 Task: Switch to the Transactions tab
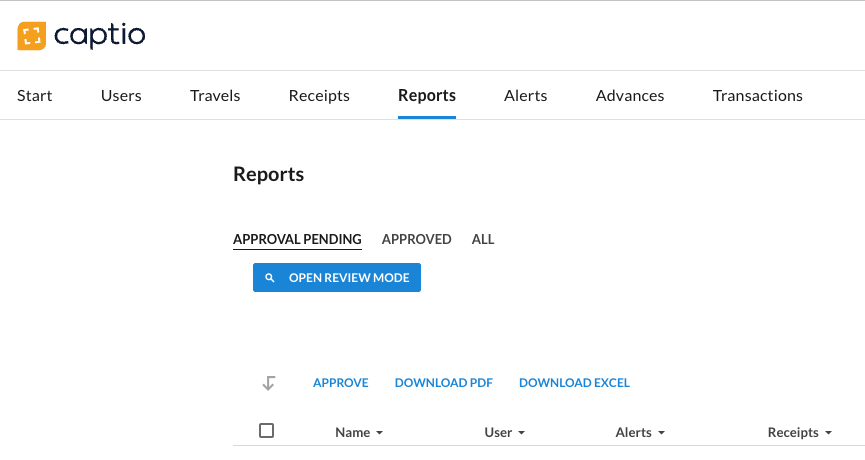pos(757,96)
